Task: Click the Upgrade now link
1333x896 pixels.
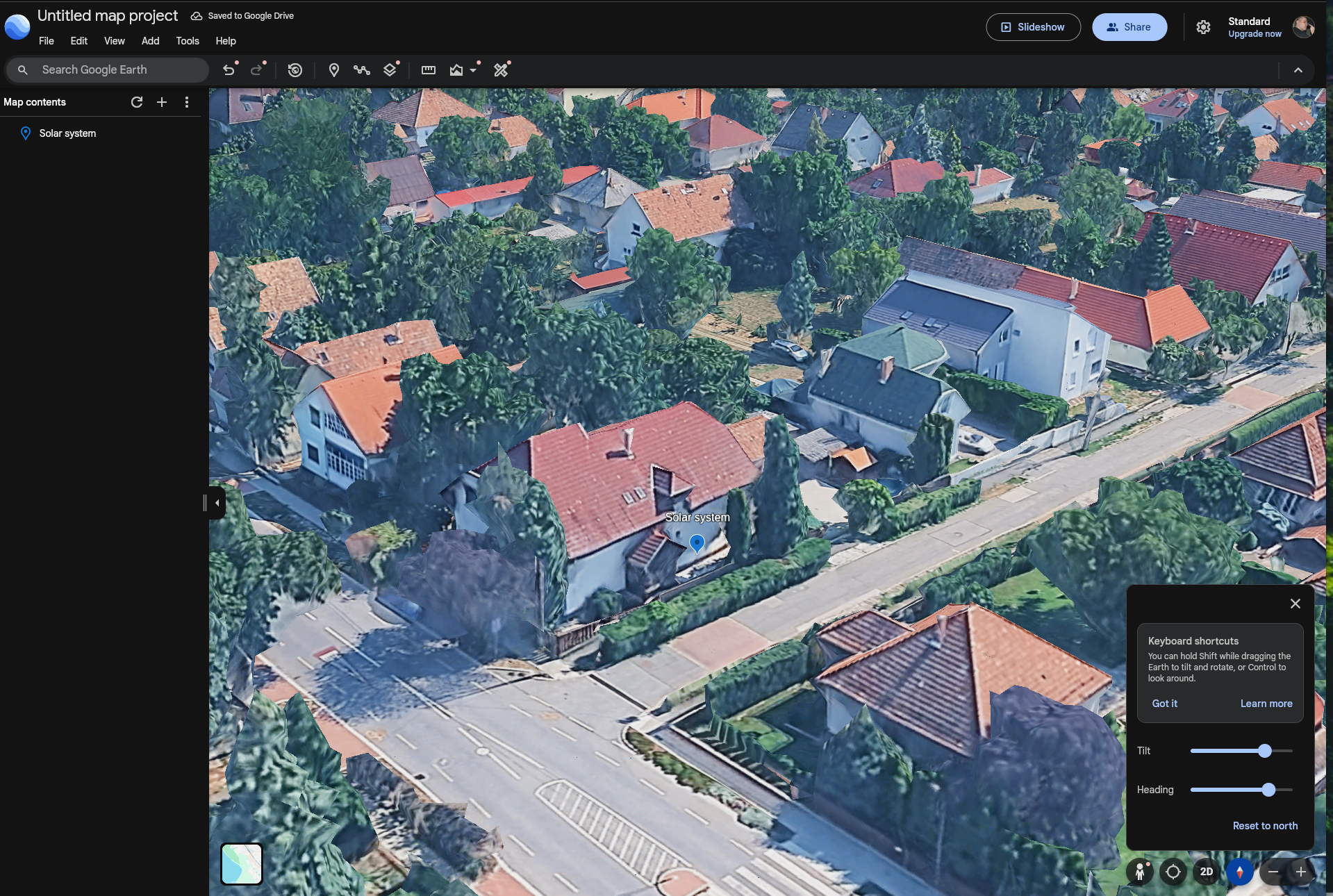Action: point(1255,34)
